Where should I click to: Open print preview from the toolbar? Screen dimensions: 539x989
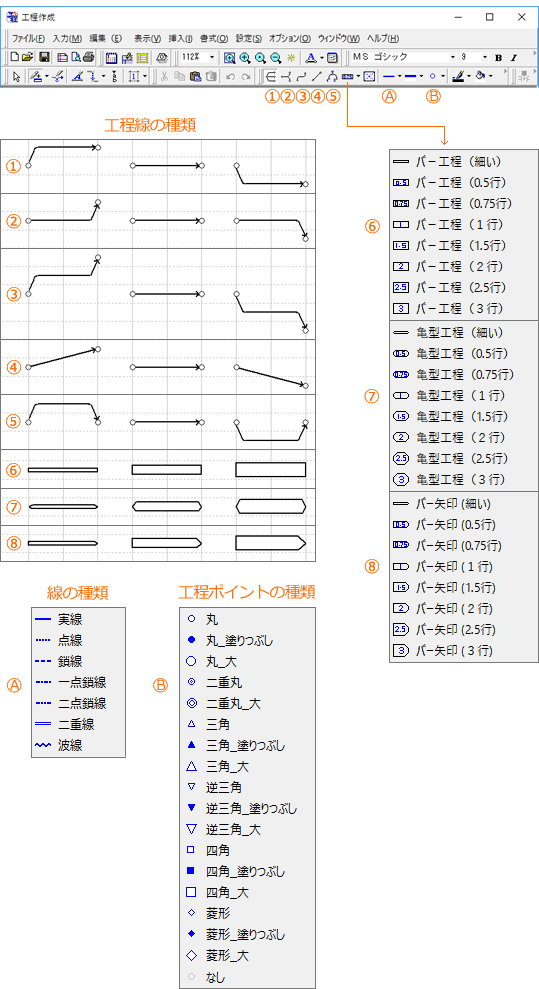point(76,57)
